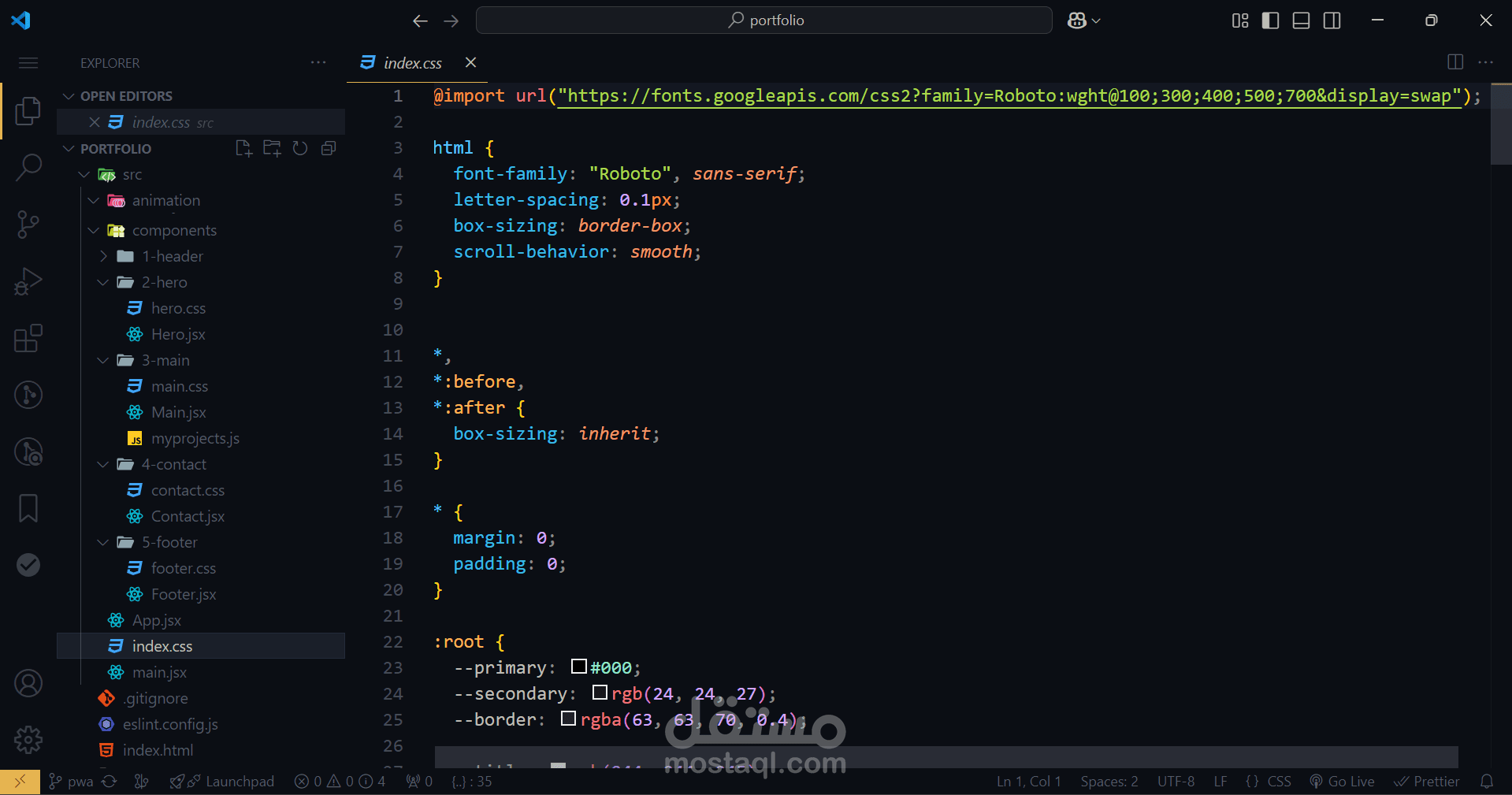Image resolution: width=1512 pixels, height=795 pixels.
Task: Open Explorer views and more actions menu
Action: click(318, 62)
